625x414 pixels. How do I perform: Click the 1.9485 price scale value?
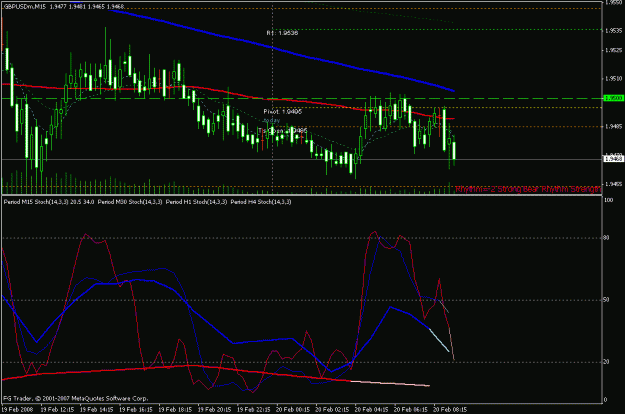pos(613,127)
